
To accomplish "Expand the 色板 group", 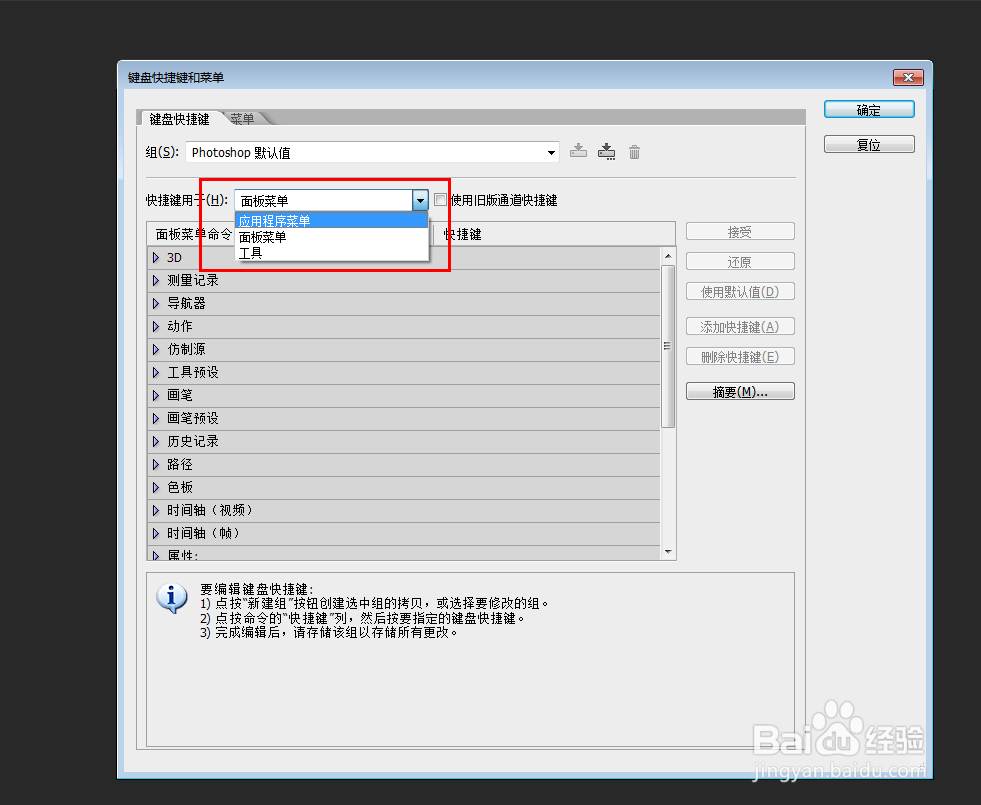I will [156, 487].
